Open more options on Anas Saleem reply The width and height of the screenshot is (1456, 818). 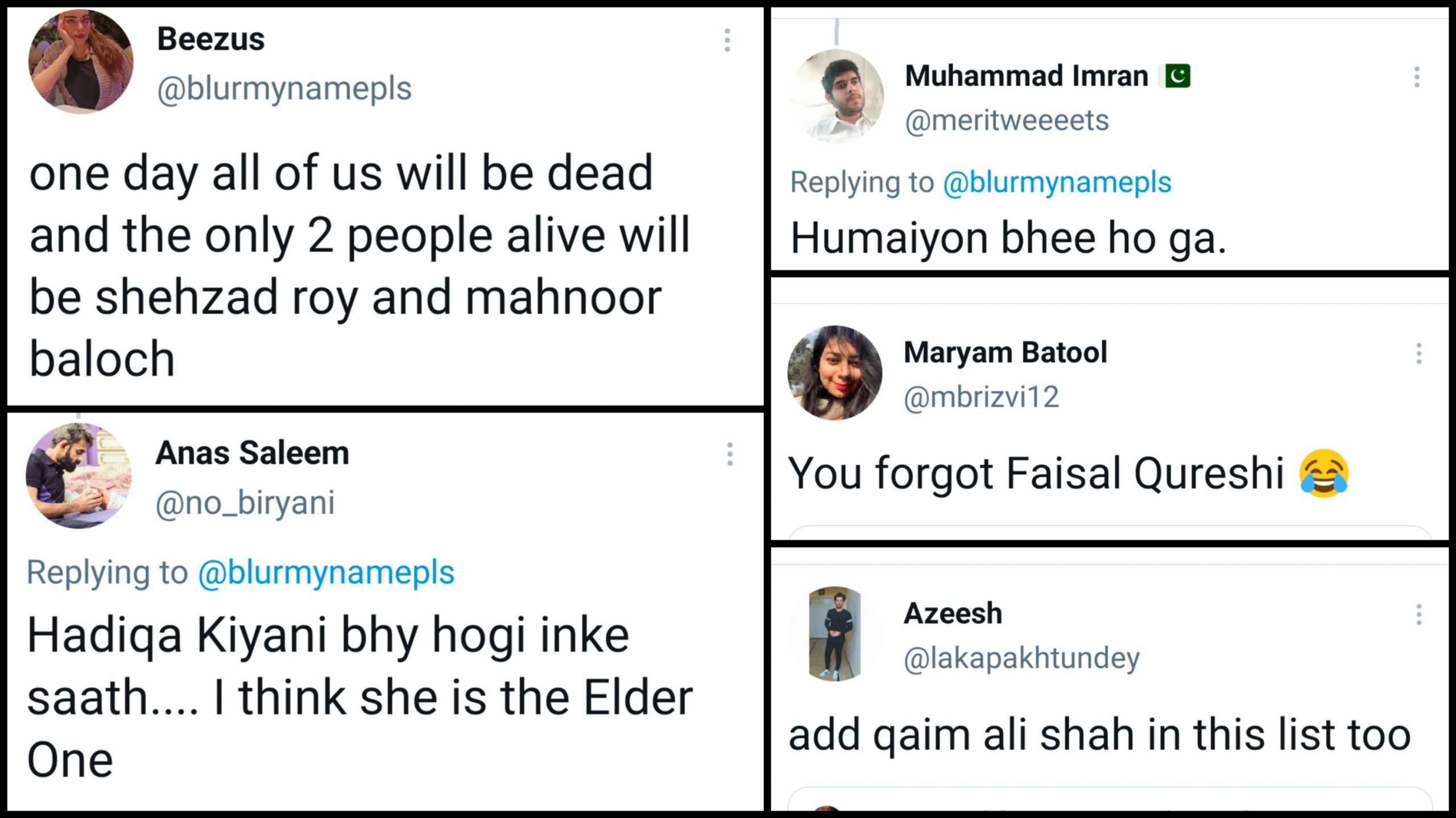point(730,454)
